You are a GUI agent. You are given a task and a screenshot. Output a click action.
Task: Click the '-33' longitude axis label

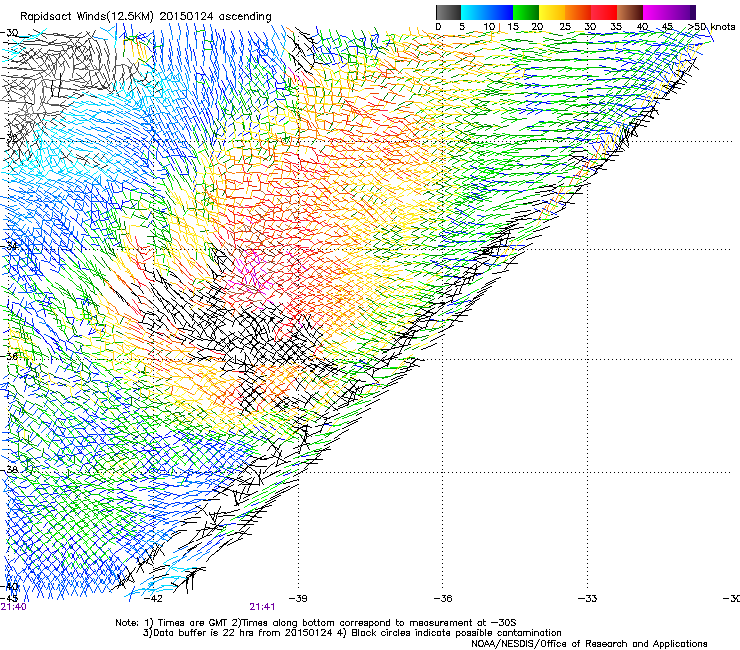588,599
